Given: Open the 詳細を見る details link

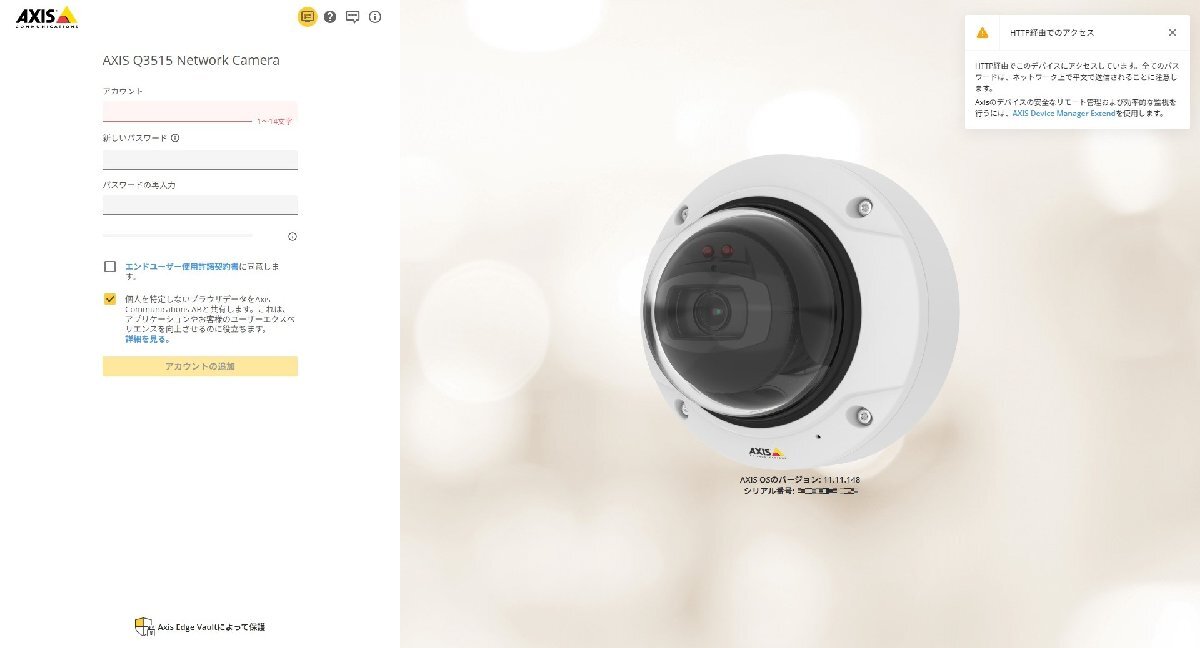Looking at the screenshot, I should coord(147,339).
